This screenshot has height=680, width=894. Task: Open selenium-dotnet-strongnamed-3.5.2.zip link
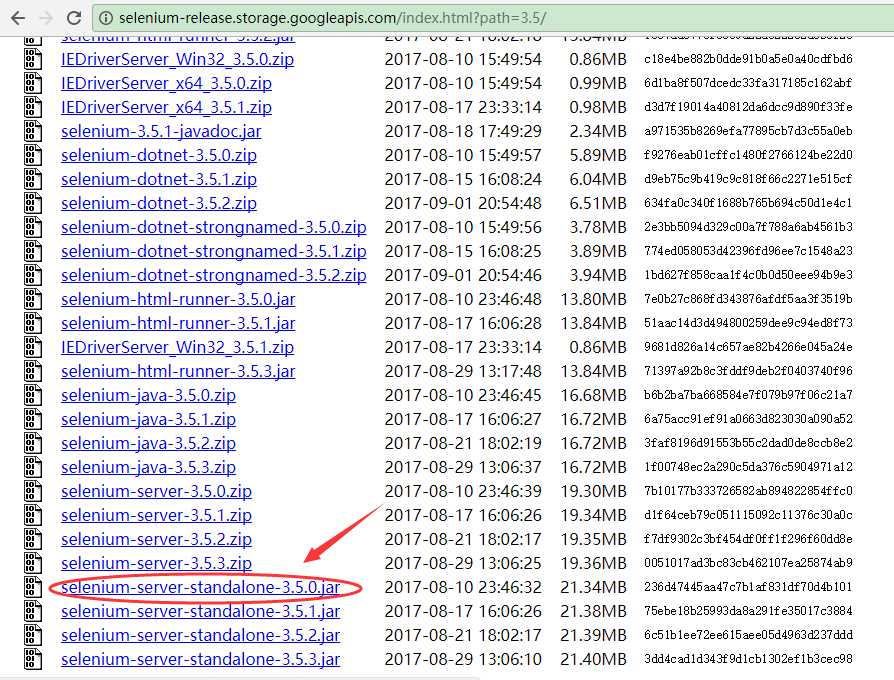[214, 275]
